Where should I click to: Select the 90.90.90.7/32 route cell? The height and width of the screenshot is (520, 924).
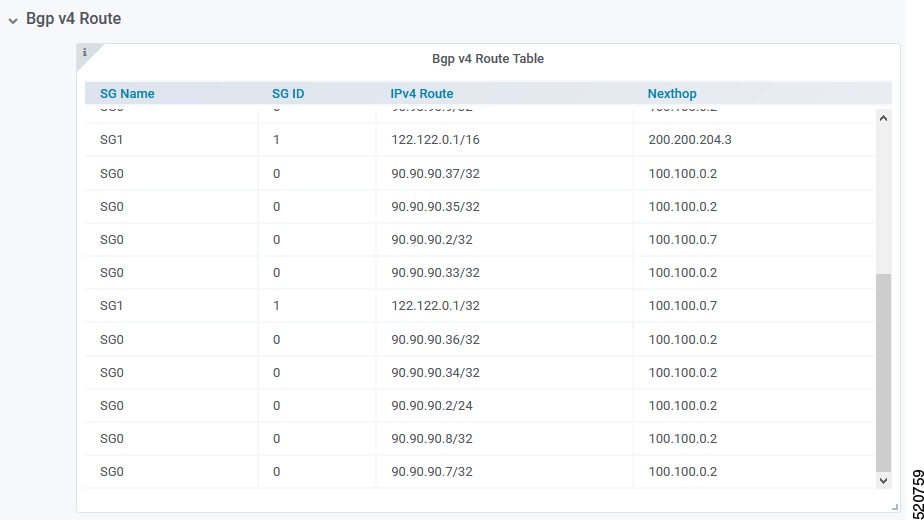431,472
